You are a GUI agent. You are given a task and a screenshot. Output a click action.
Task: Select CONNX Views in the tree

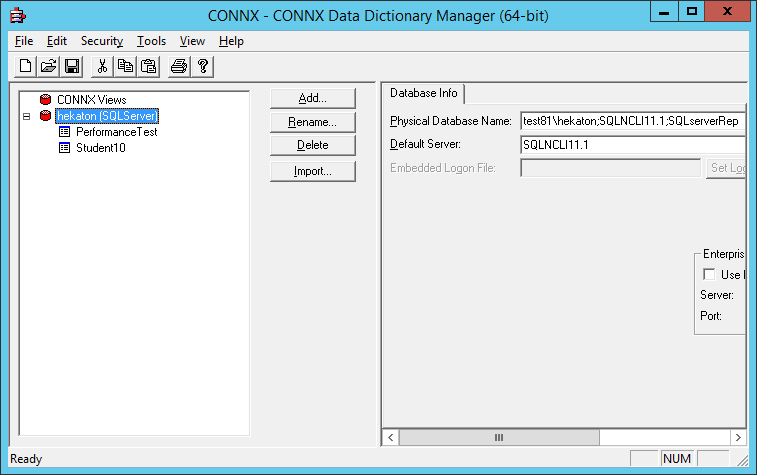[x=92, y=100]
